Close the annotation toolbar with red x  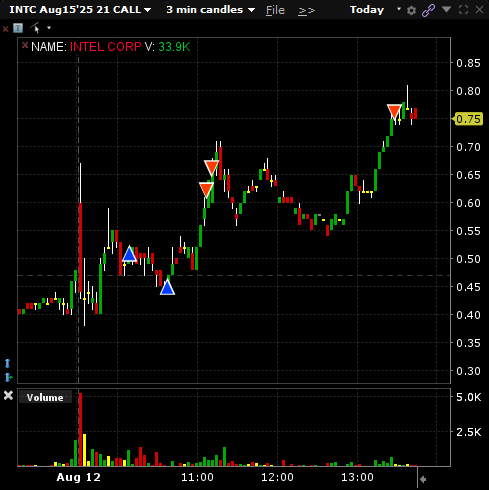pos(5,29)
